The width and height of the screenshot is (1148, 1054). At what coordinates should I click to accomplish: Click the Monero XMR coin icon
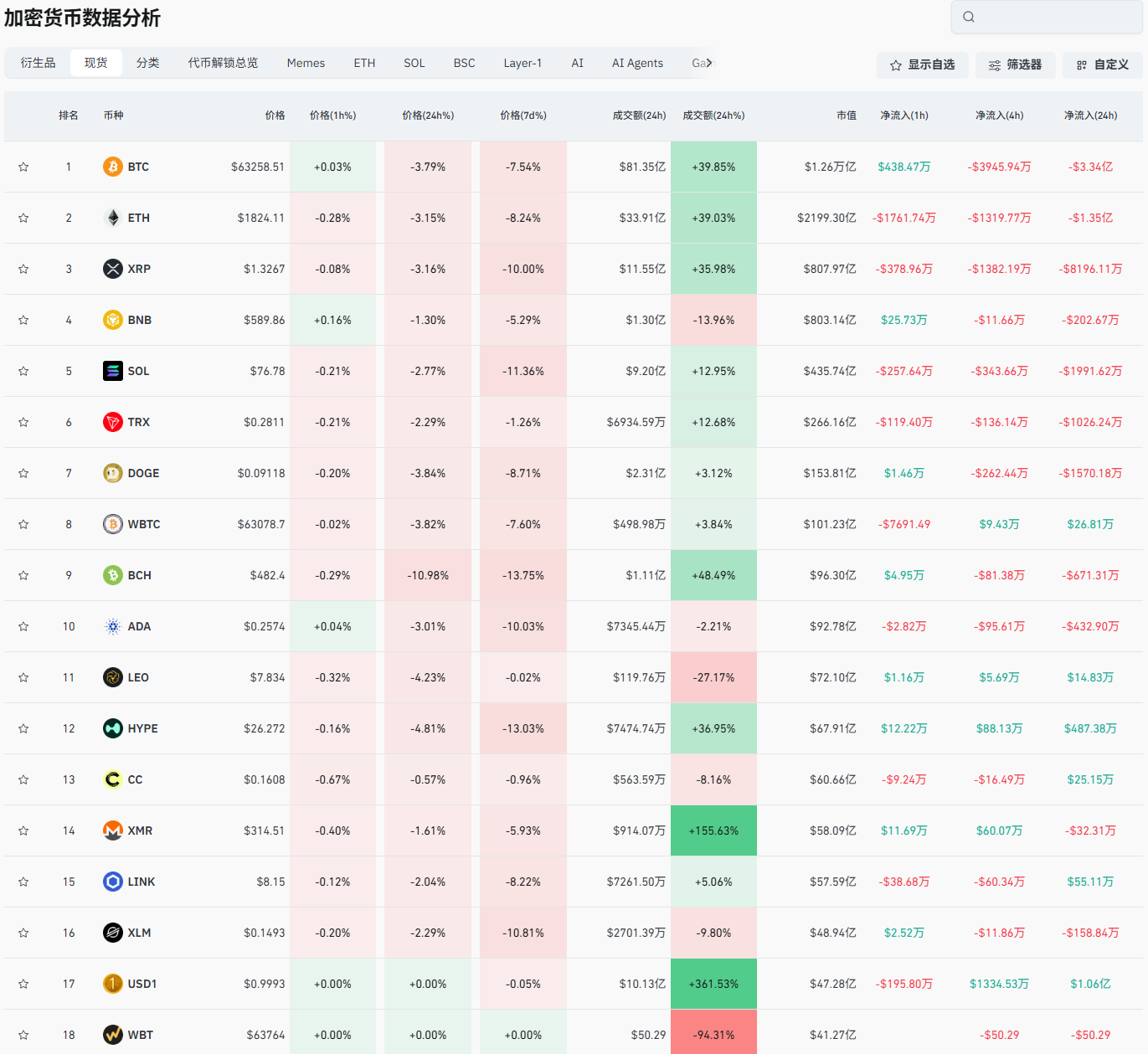click(x=113, y=830)
